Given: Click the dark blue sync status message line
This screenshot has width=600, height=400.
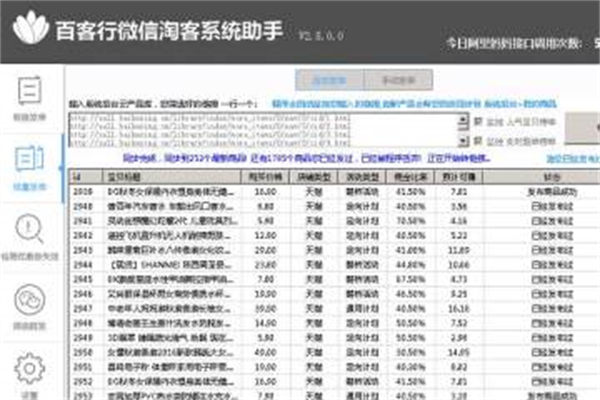Looking at the screenshot, I should 306,158.
